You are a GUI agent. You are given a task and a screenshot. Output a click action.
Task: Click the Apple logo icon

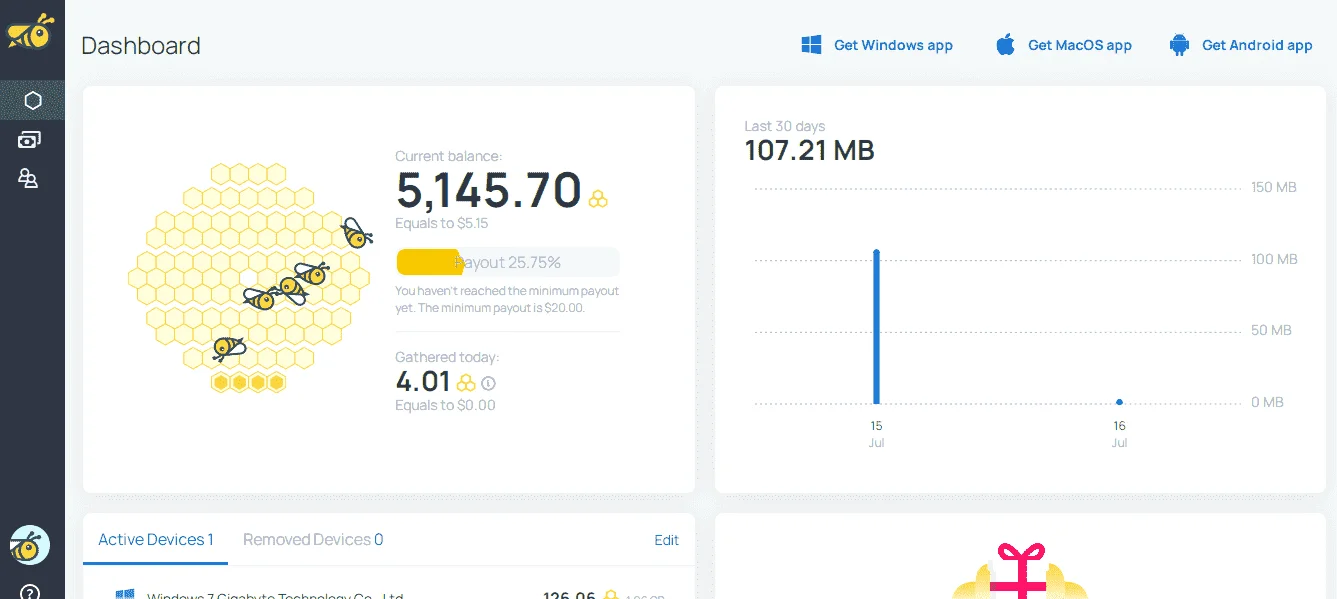pos(1005,44)
